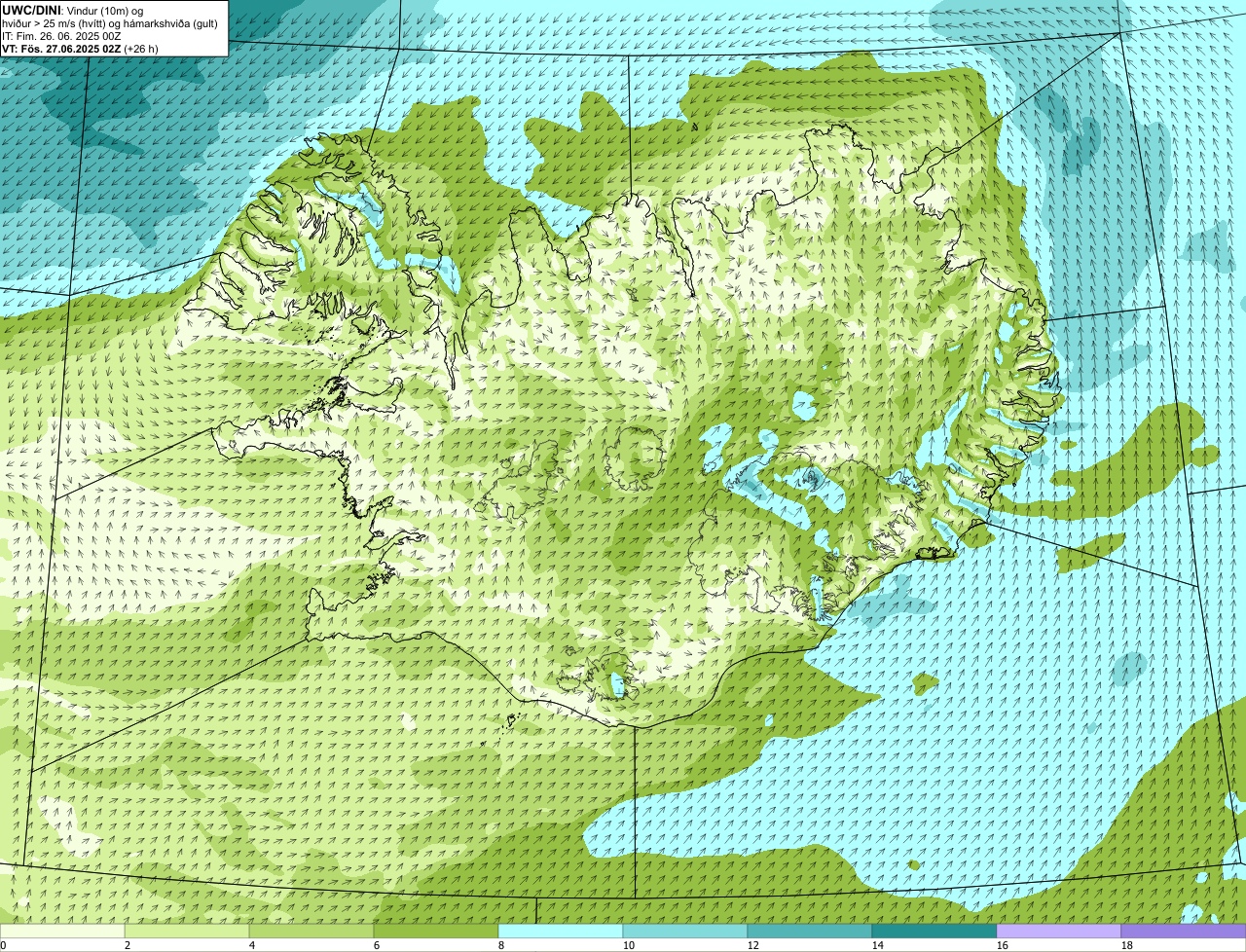Click the 16–18 m/s light purple legend swatch
The width and height of the screenshot is (1246, 952).
1059,932
